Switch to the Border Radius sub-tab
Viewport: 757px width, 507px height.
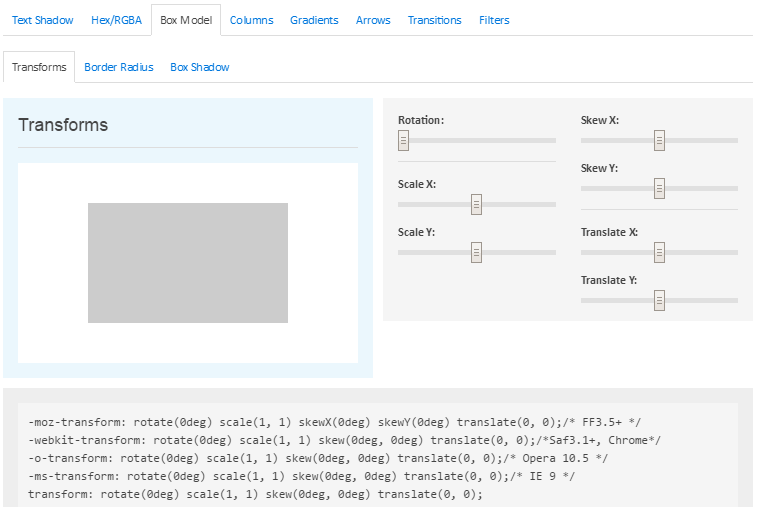click(119, 67)
